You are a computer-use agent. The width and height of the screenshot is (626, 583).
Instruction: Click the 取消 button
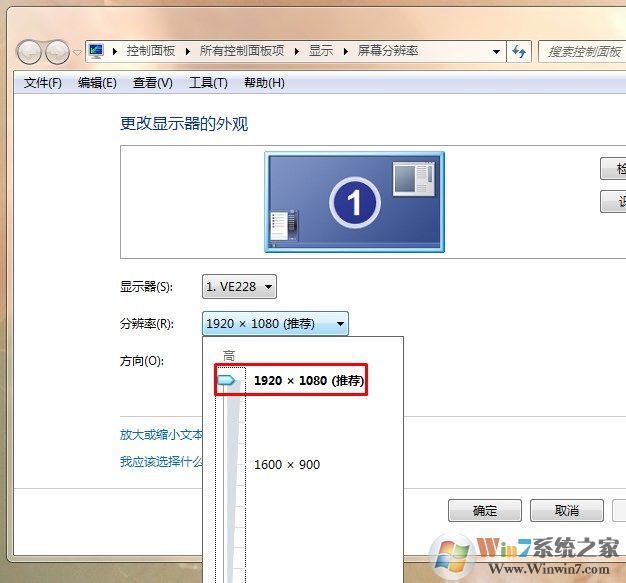(566, 511)
